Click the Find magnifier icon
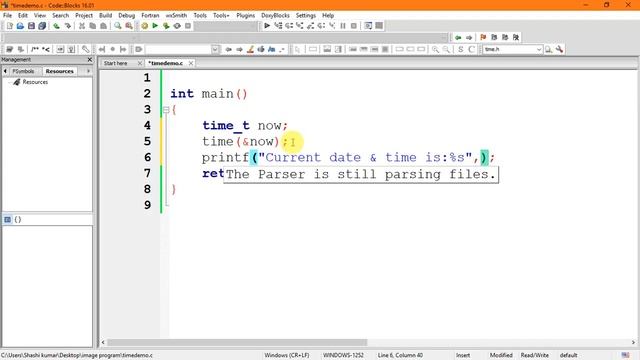Image resolution: width=640 pixels, height=360 pixels. (118, 26)
